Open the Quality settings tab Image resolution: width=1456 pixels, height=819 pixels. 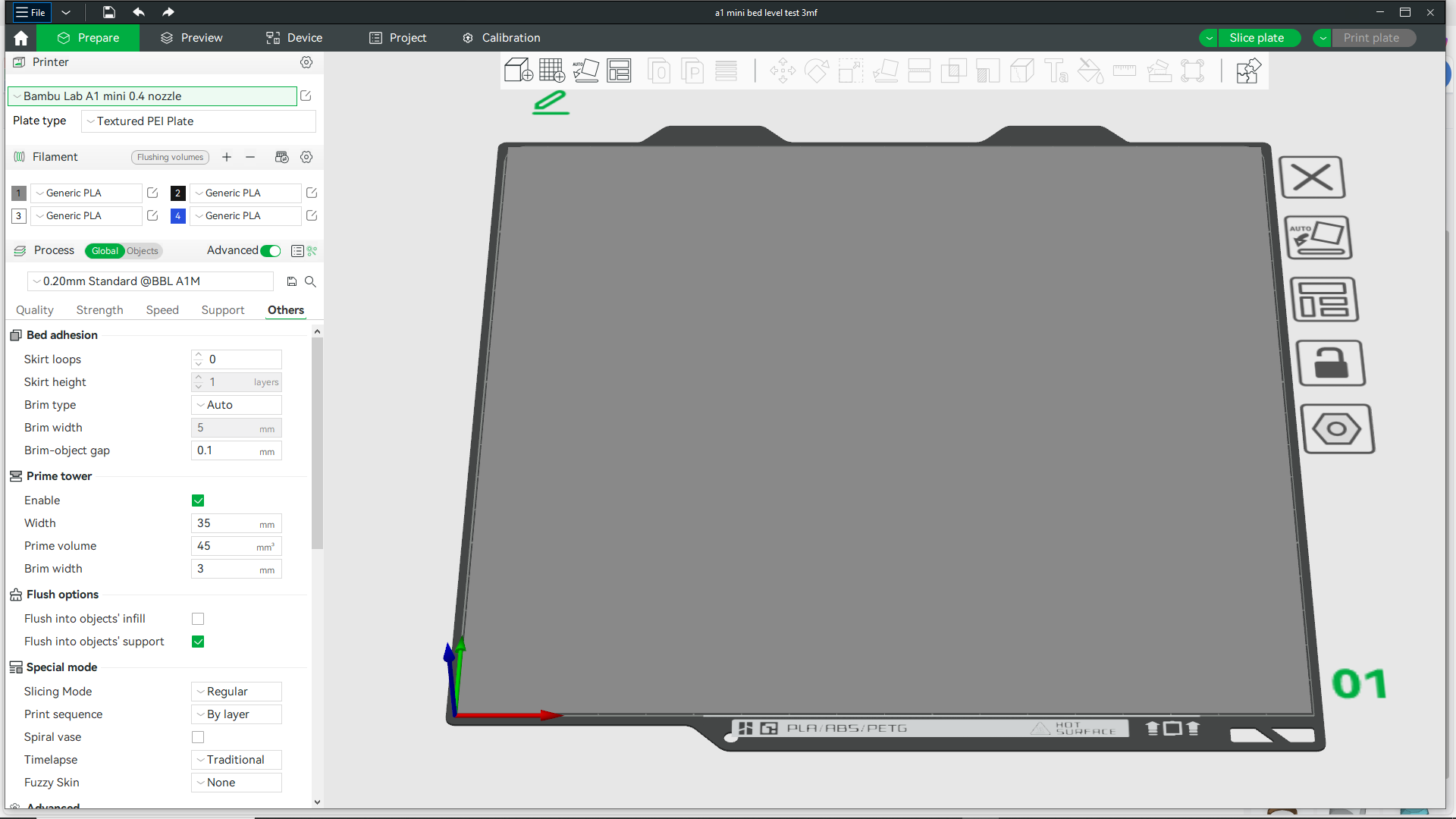pyautogui.click(x=35, y=310)
